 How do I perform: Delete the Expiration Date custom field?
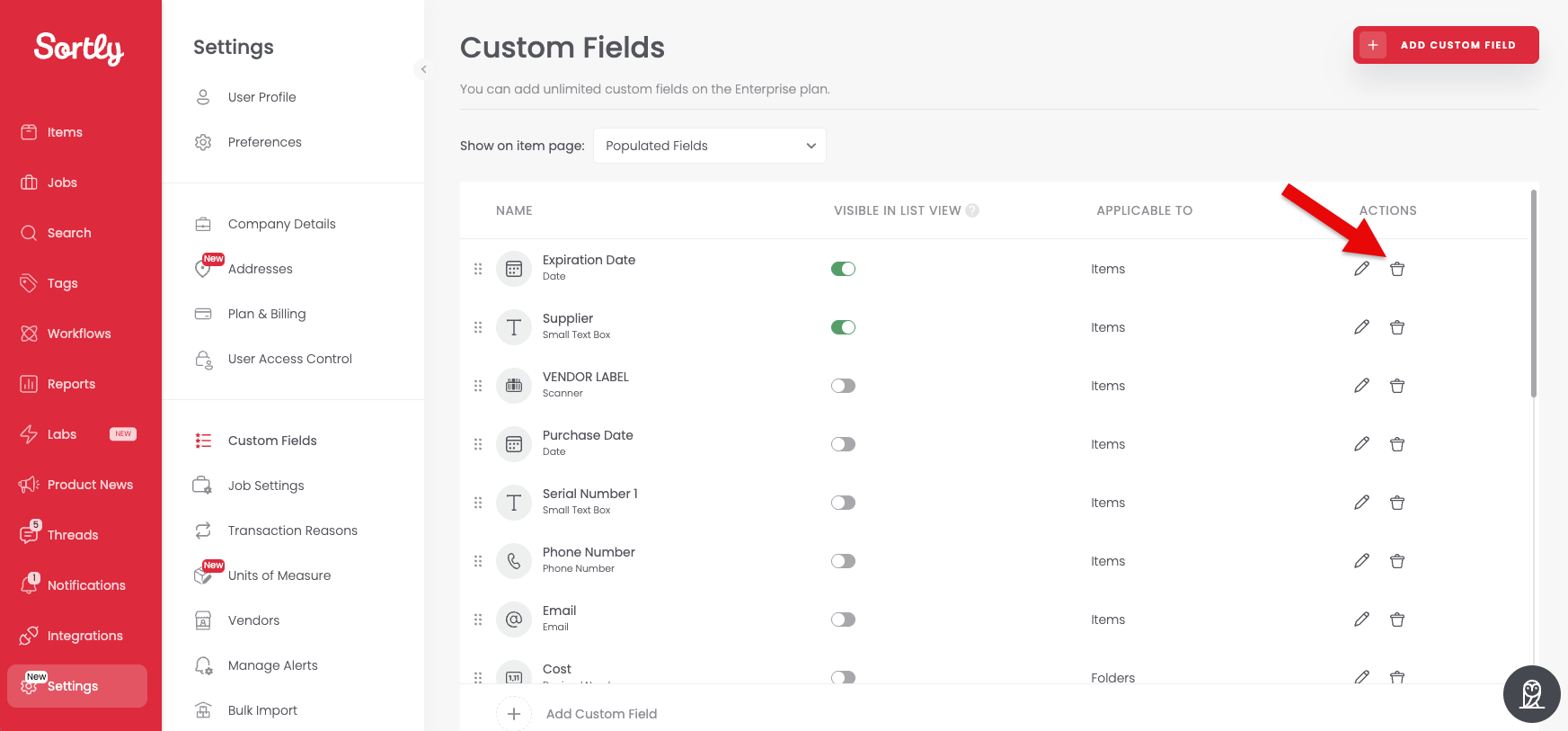[1397, 269]
